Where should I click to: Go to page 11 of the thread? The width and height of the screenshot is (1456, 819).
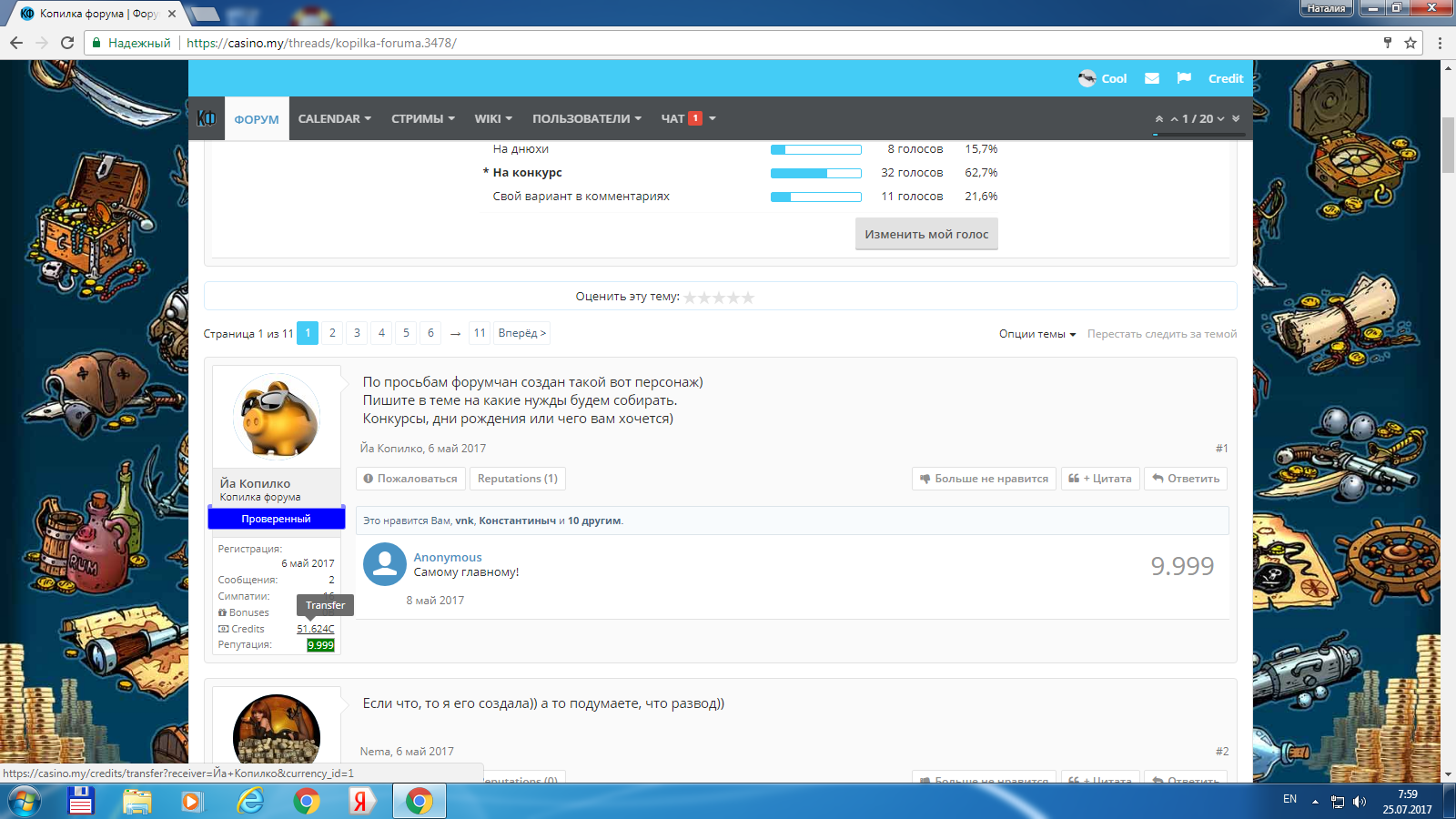tap(480, 333)
